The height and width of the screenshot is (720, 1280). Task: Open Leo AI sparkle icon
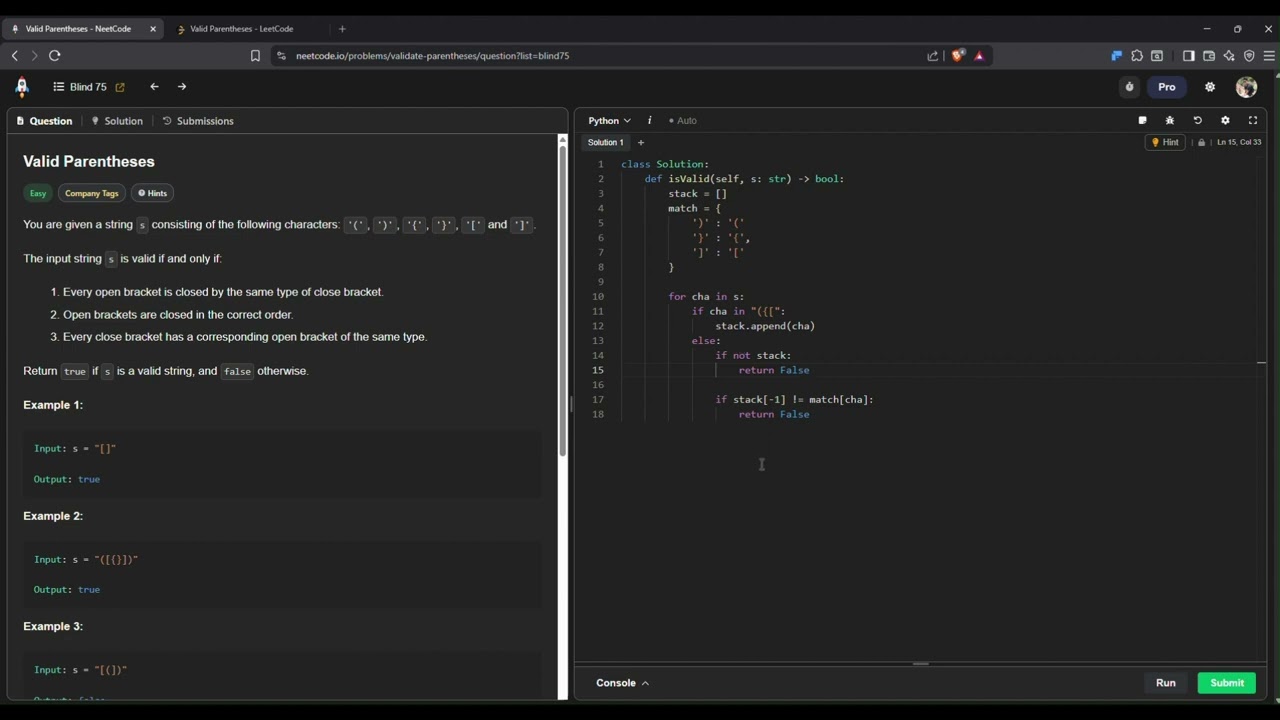(x=1229, y=56)
